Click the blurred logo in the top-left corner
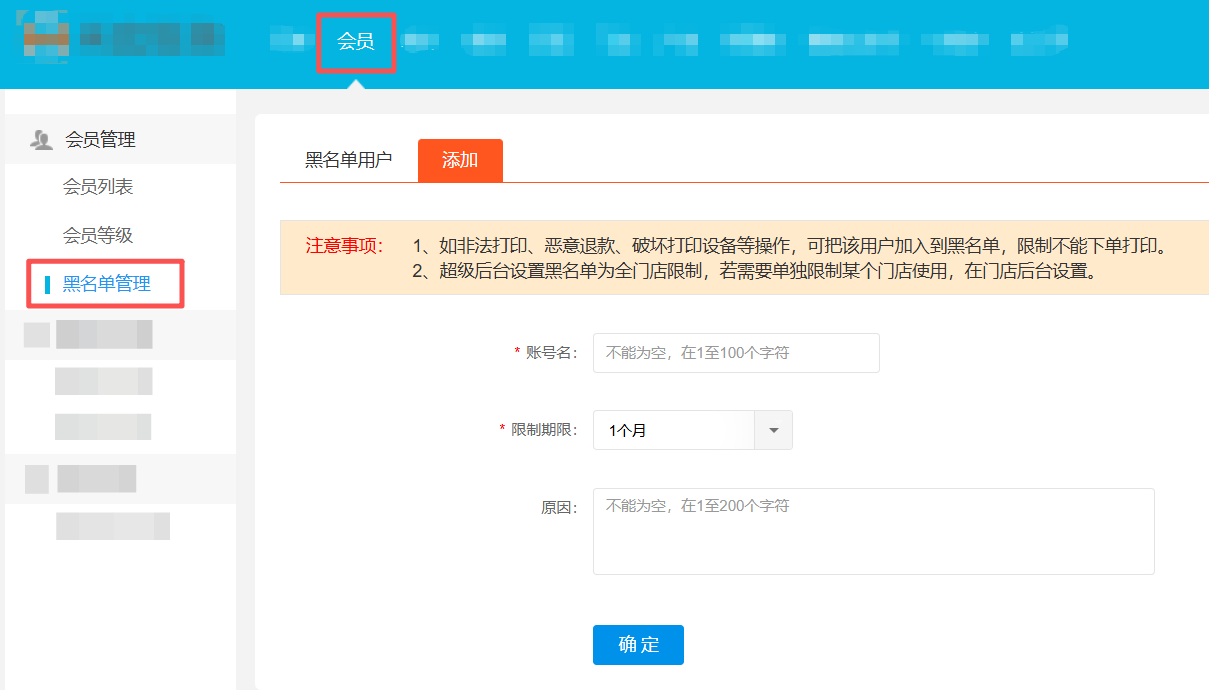 [47, 37]
